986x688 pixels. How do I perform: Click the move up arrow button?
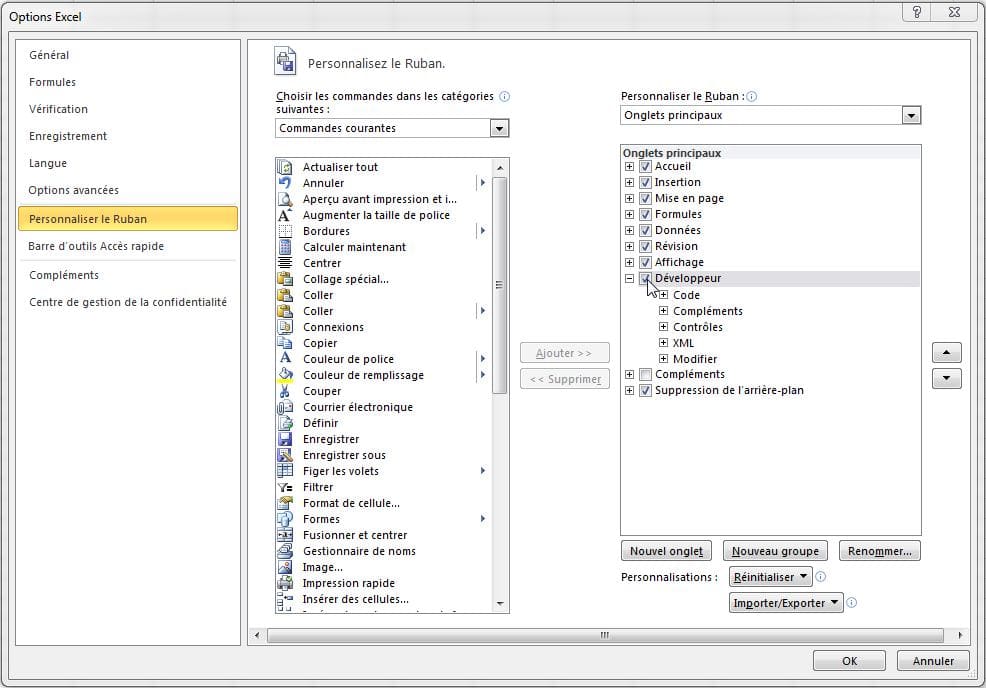tap(946, 353)
